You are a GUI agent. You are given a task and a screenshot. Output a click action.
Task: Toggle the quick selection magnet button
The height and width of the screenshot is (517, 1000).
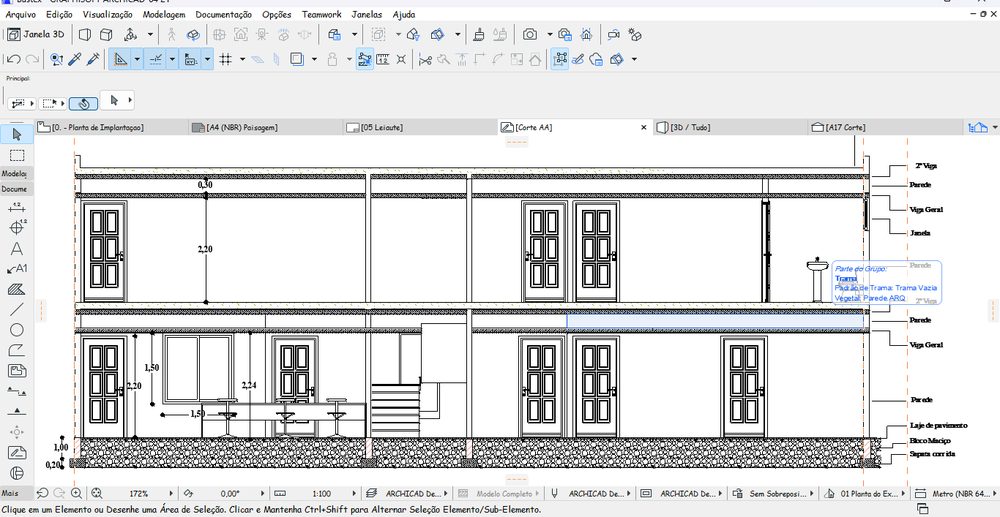coord(83,103)
